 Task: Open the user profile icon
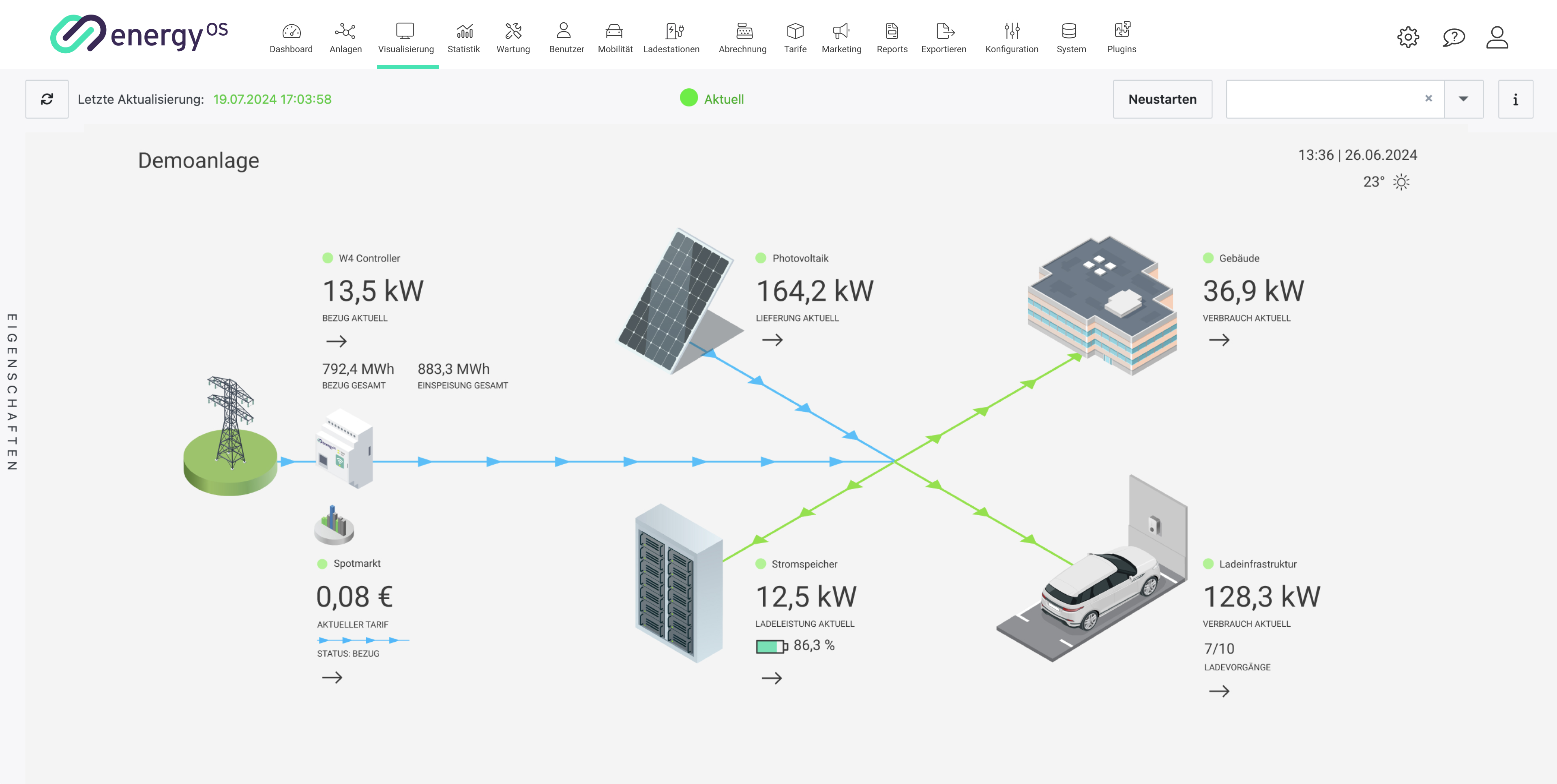tap(1497, 37)
